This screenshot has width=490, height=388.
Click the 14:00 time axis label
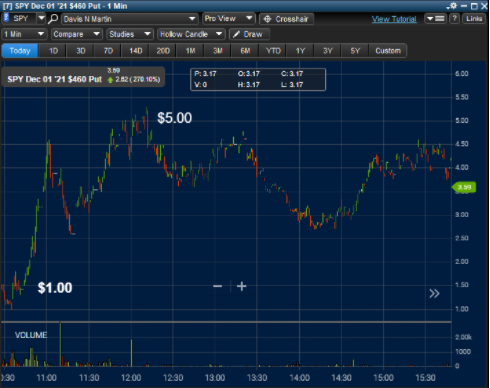pos(299,378)
